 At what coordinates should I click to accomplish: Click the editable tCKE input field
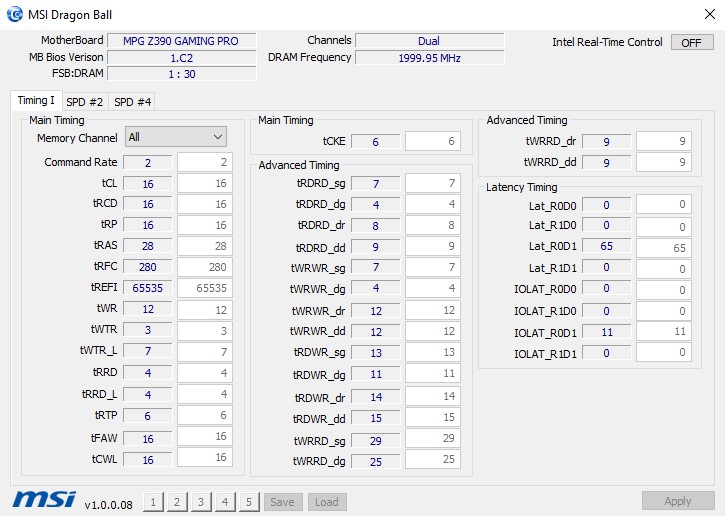tap(433, 141)
